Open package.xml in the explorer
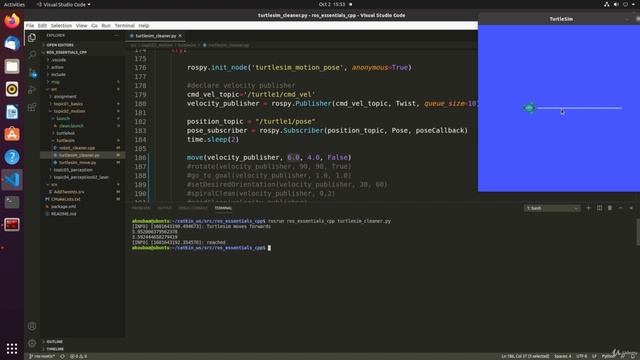 [63, 207]
